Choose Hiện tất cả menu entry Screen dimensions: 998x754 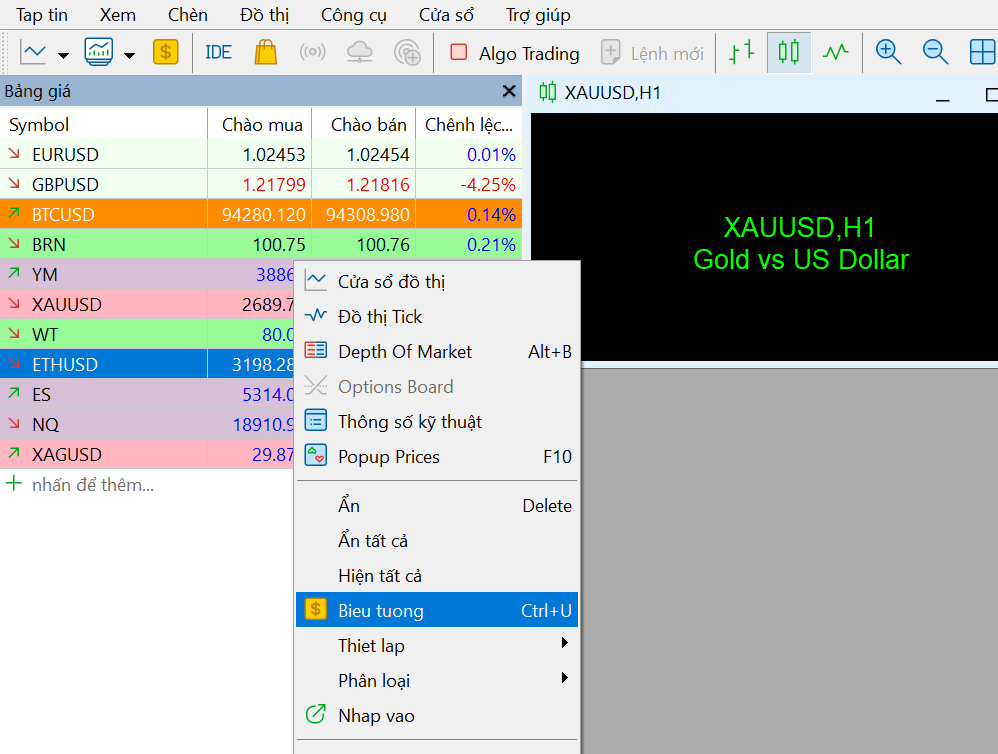point(437,575)
